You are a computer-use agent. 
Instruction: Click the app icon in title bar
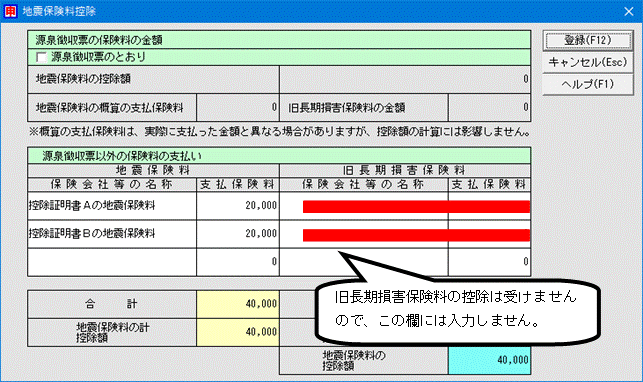pyautogui.click(x=10, y=11)
